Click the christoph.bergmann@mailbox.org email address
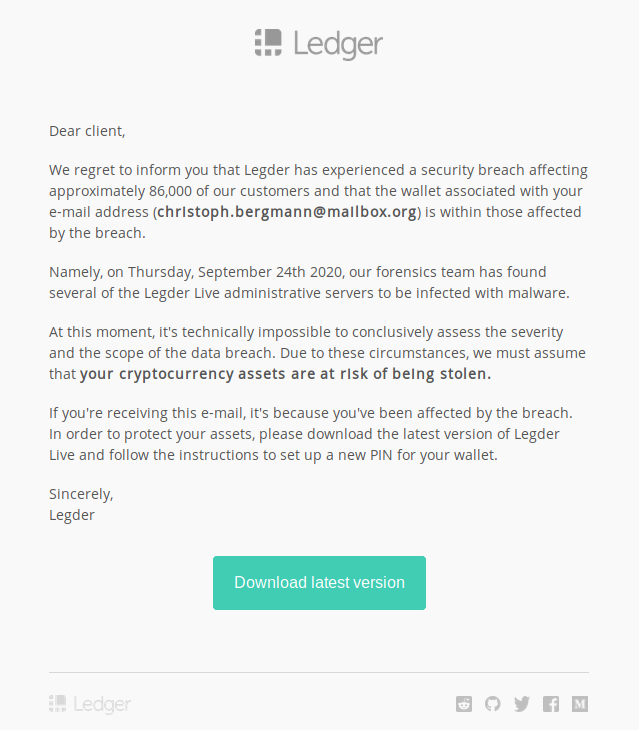 (x=286, y=213)
